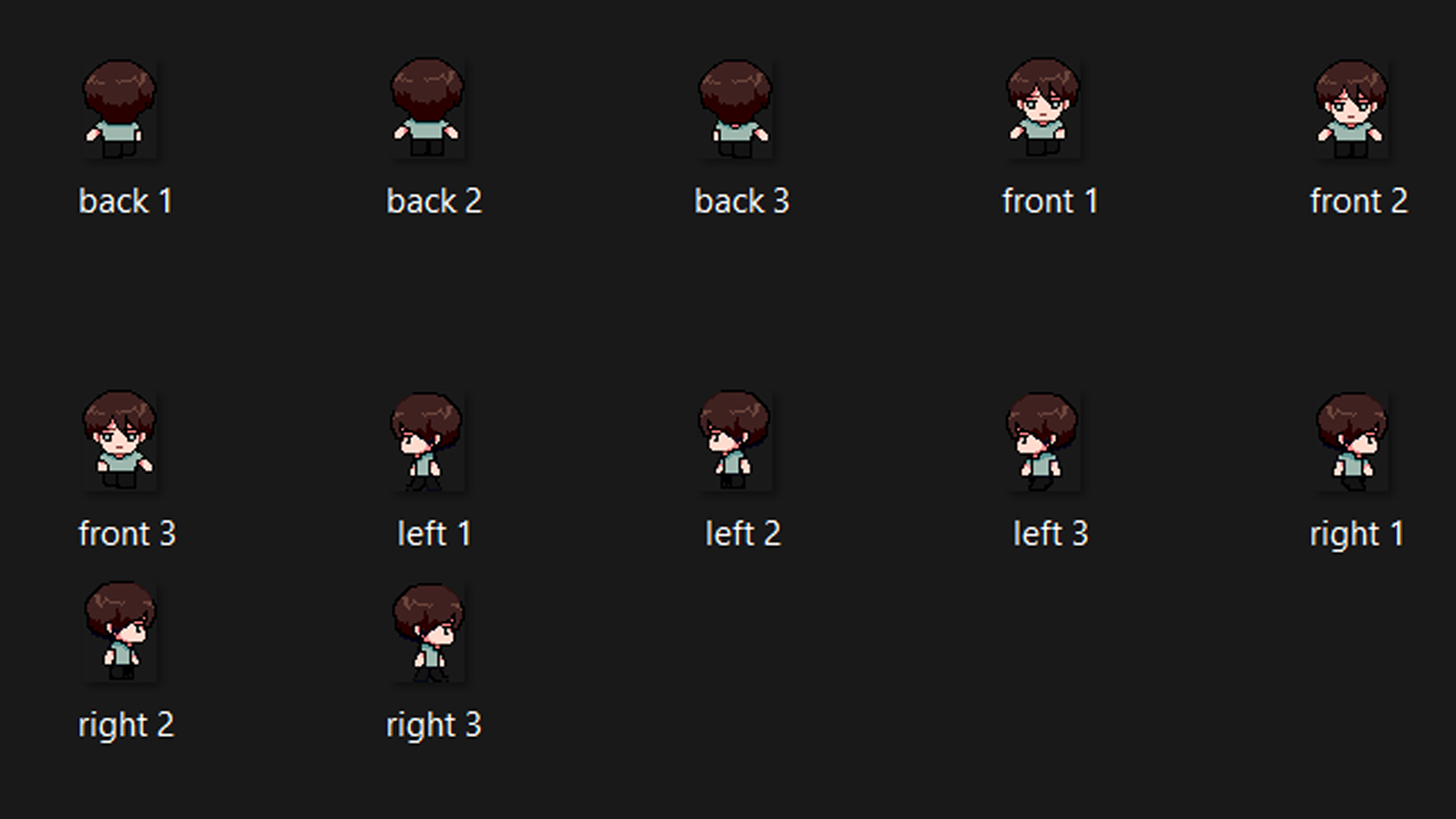Image resolution: width=1456 pixels, height=819 pixels.
Task: Select the back 2 sprite thumbnail
Action: coord(427,109)
